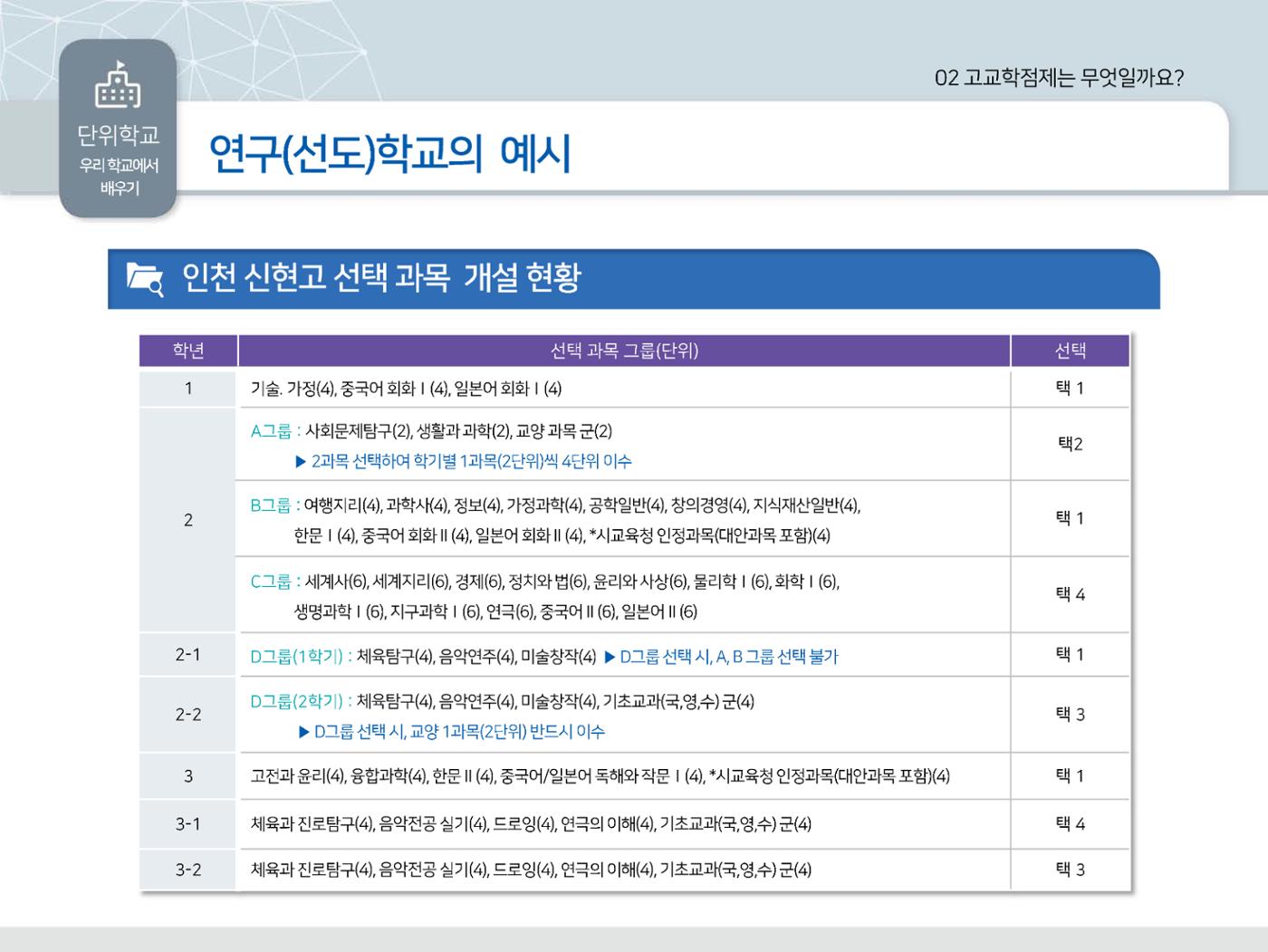Click the 3-2 grade cell
Viewport: 1268px width, 952px height.
(x=188, y=870)
